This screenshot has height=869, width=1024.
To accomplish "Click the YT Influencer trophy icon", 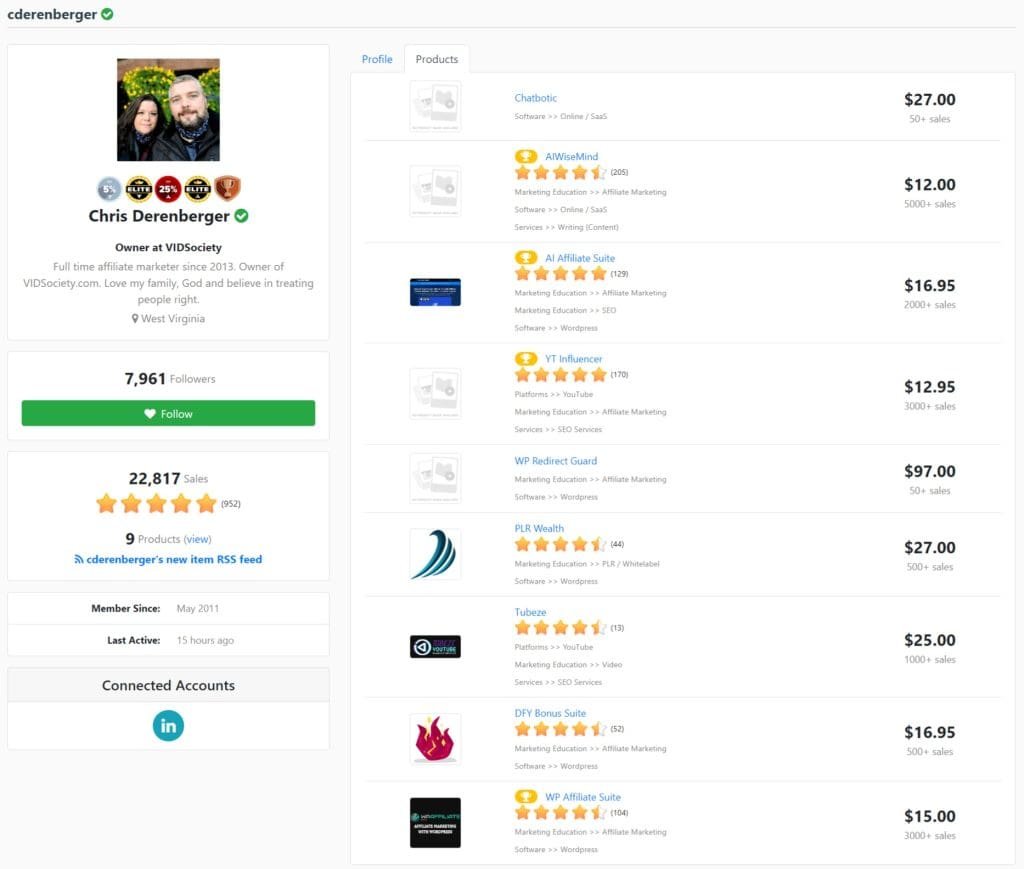I will tap(526, 358).
